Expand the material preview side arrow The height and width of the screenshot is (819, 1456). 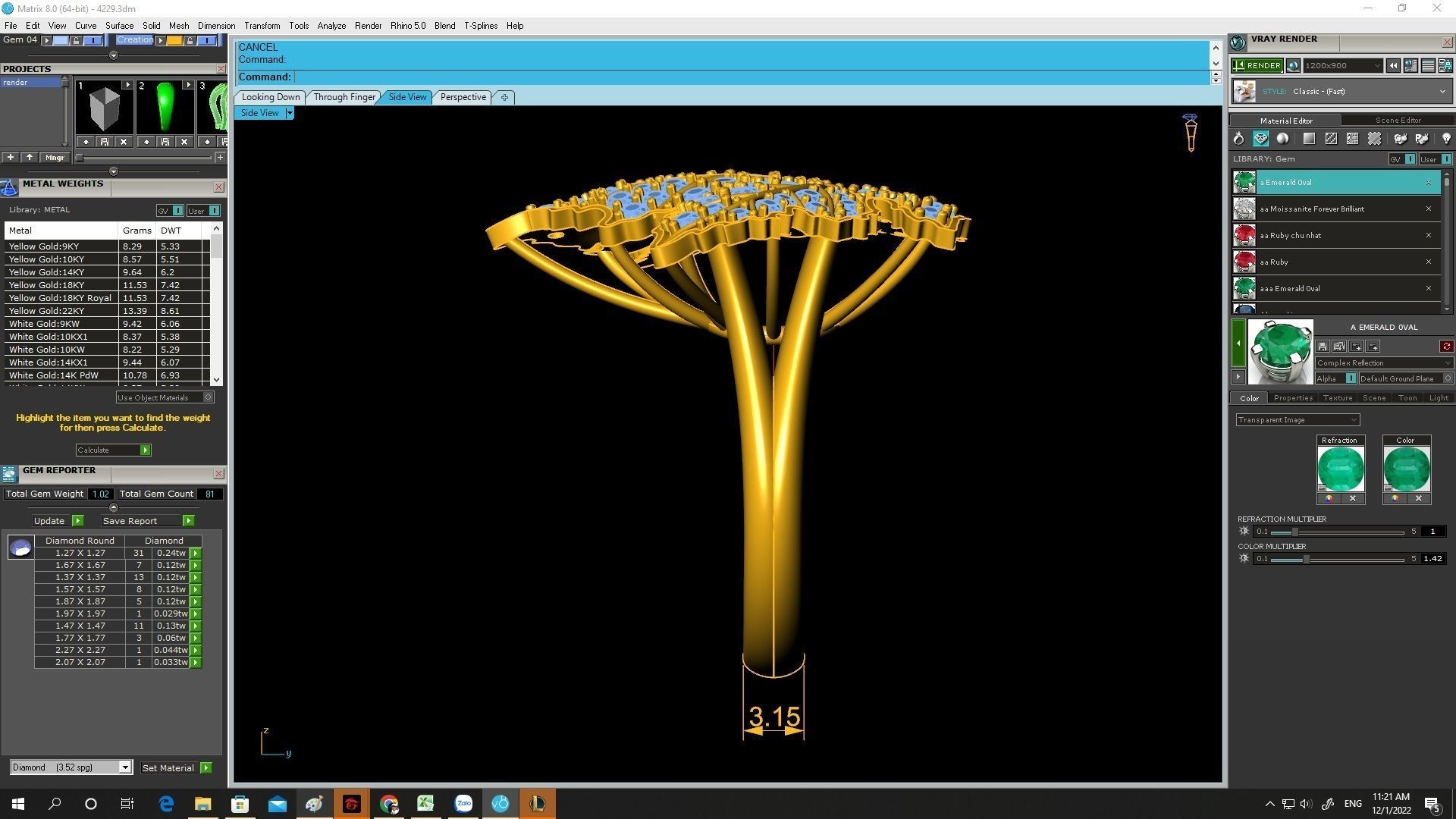1238,377
